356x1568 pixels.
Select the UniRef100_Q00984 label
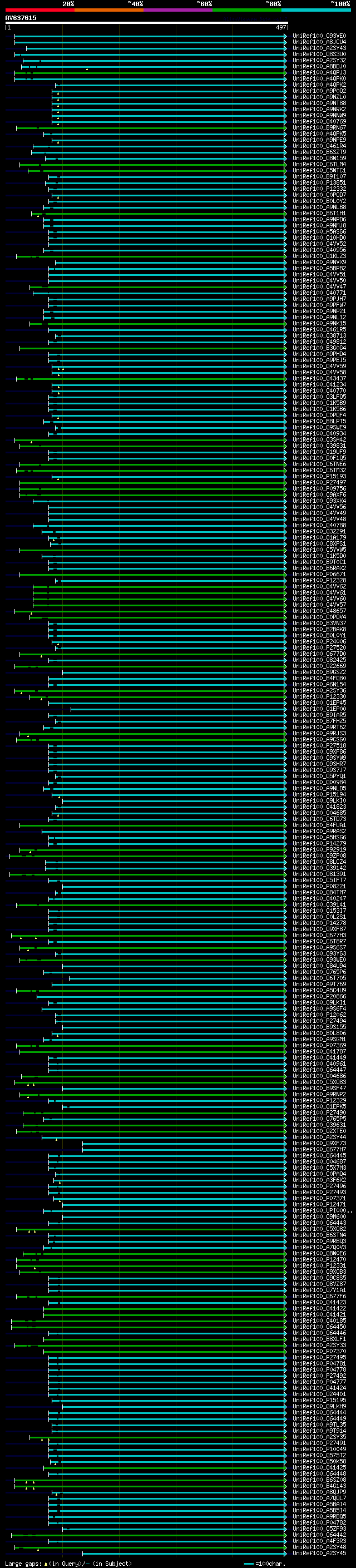319,782
